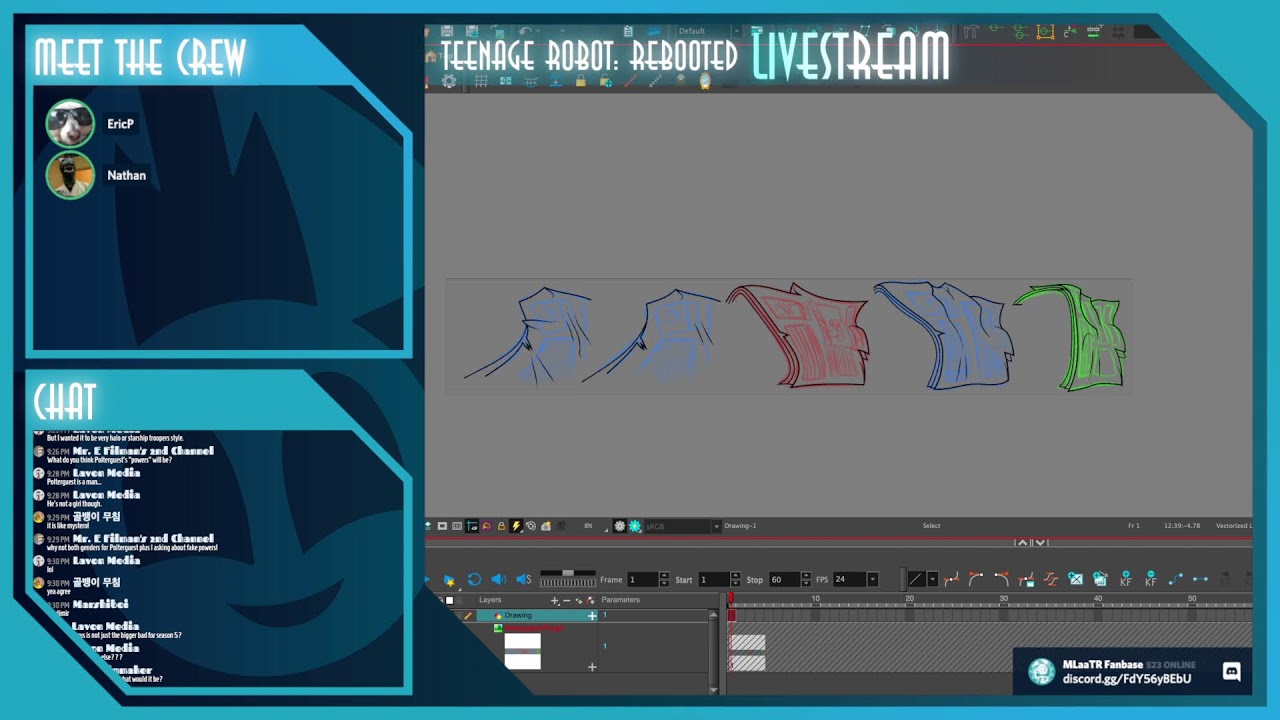This screenshot has width=1280, height=720.
Task: Click the Select tool name in status bar
Action: 931,526
